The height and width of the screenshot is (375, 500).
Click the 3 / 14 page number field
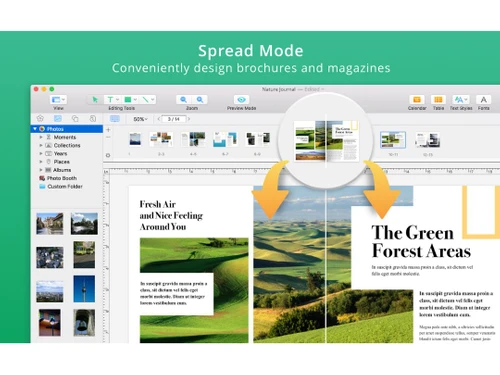click(174, 119)
